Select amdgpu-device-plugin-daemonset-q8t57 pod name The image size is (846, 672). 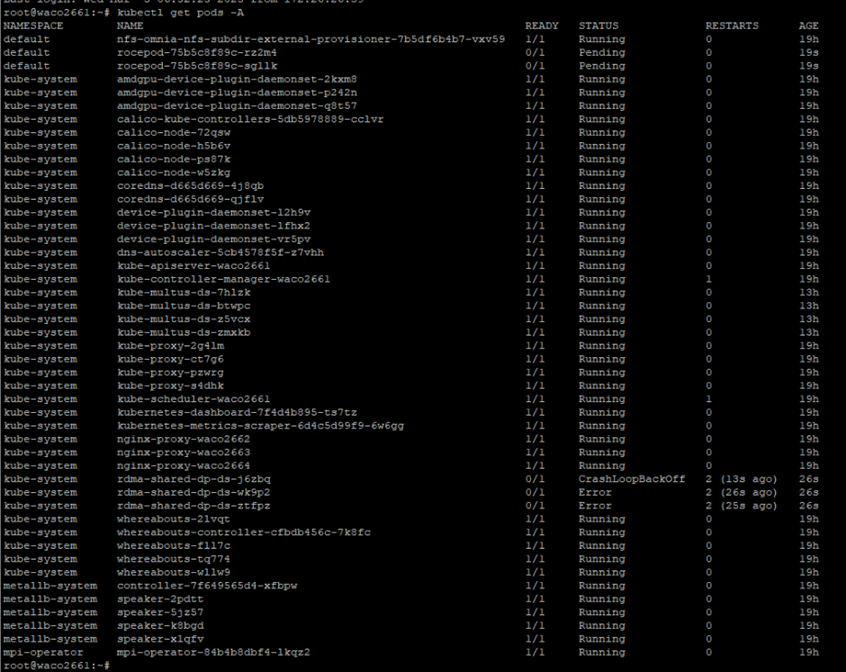(x=237, y=106)
